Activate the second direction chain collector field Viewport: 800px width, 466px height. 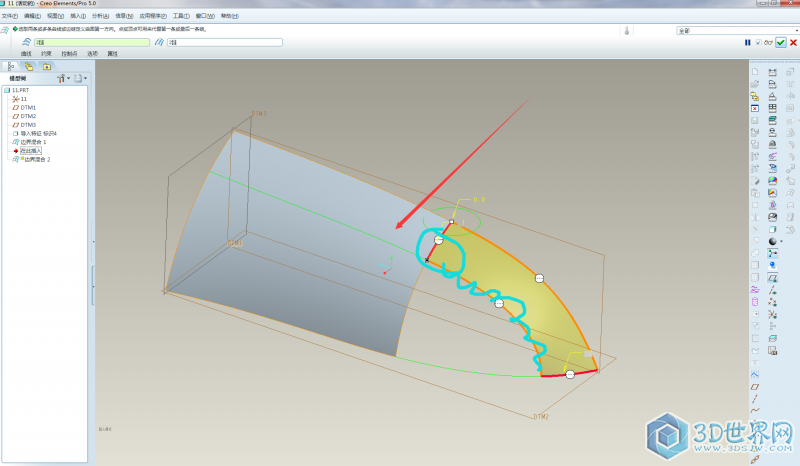click(225, 42)
